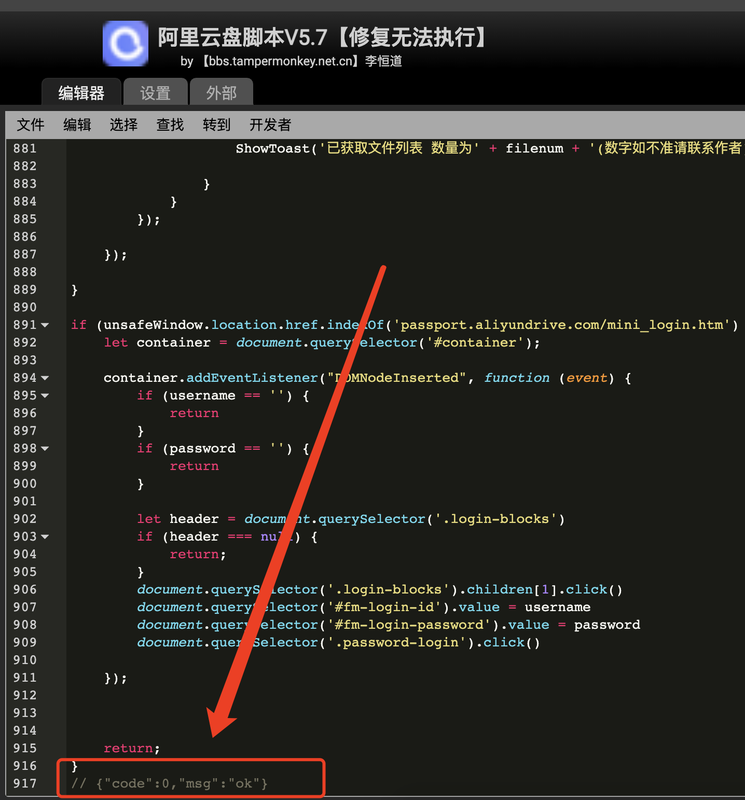Click 'let header' declaration on line 902
This screenshot has width=745, height=800.
click(178, 519)
